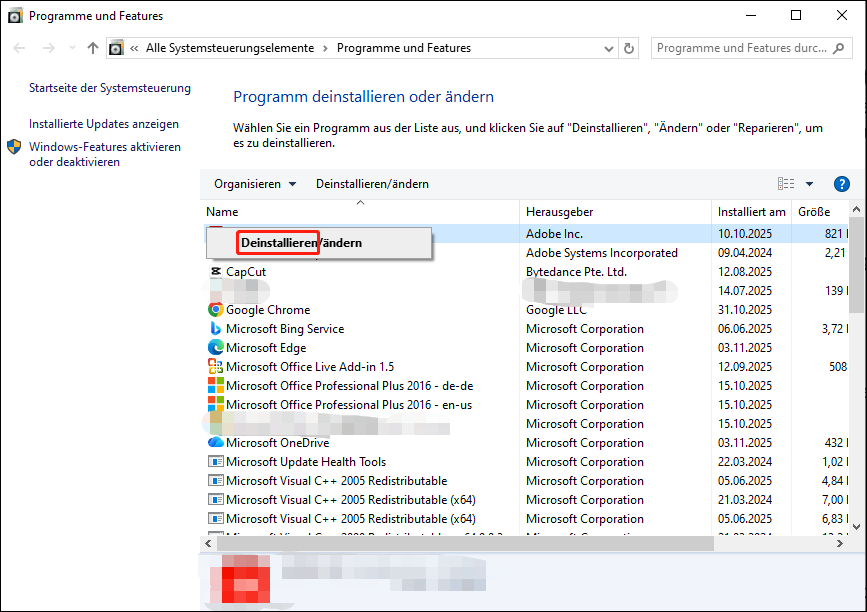Click Office Professional Plus de-de icon
This screenshot has width=867, height=612.
[x=216, y=385]
